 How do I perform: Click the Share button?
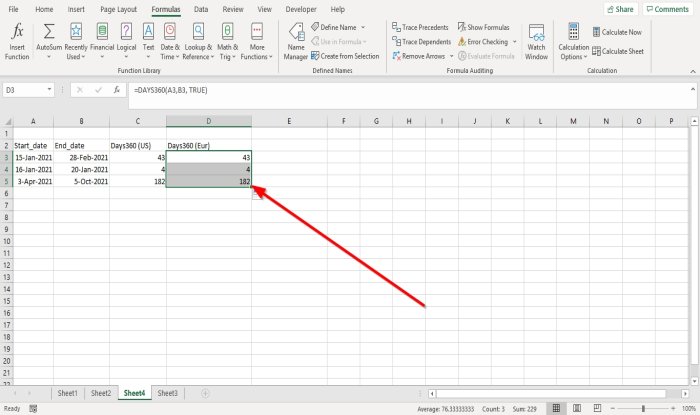pyautogui.click(x=621, y=9)
